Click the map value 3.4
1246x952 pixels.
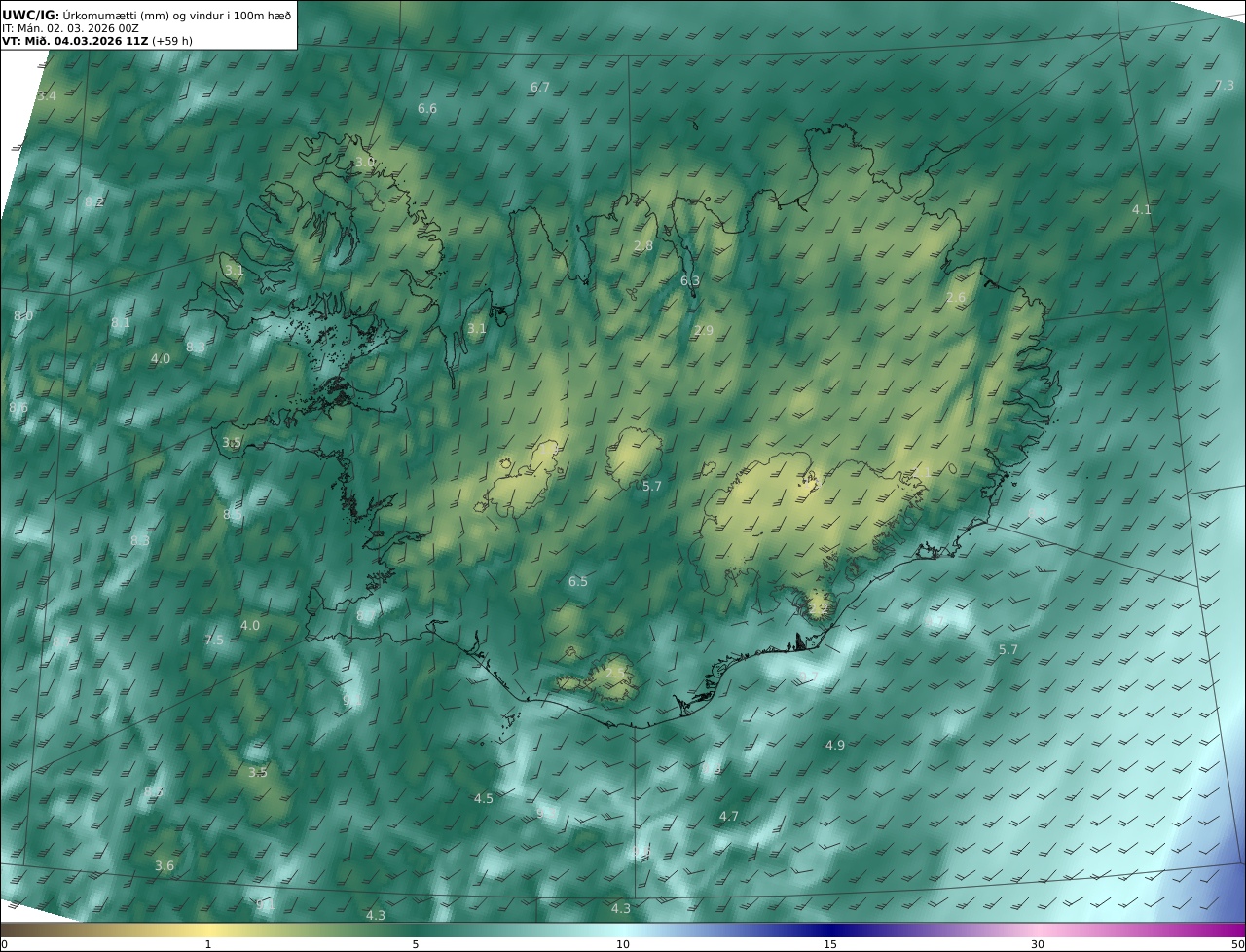[x=47, y=96]
